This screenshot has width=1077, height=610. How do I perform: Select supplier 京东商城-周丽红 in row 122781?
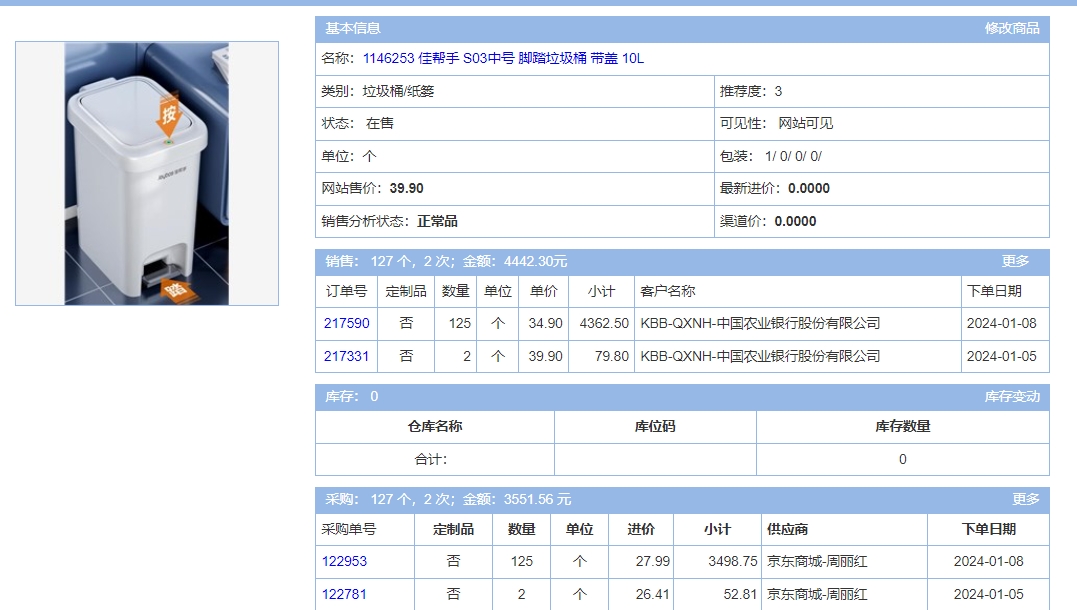[x=817, y=594]
